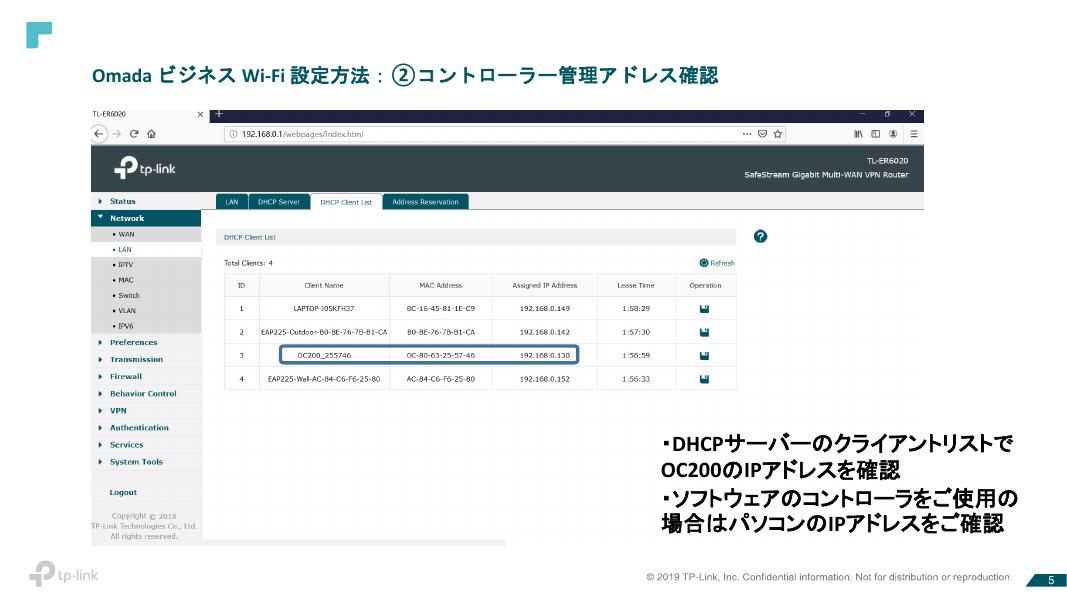Expand the Status menu section

click(x=123, y=201)
